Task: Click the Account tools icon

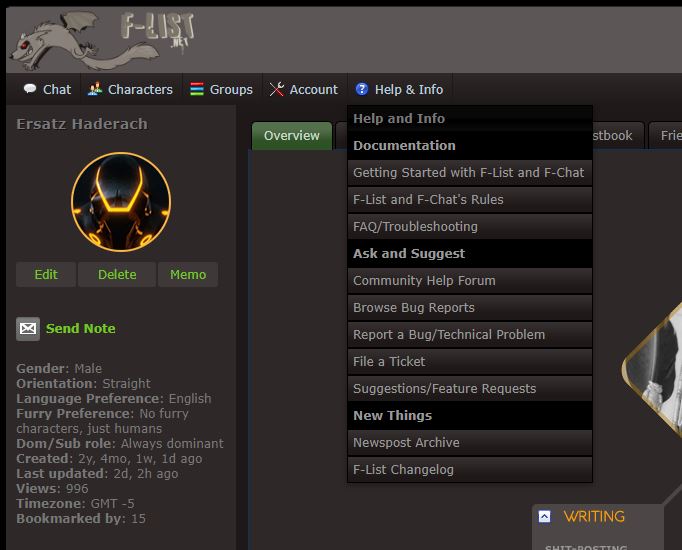Action: pyautogui.click(x=276, y=89)
